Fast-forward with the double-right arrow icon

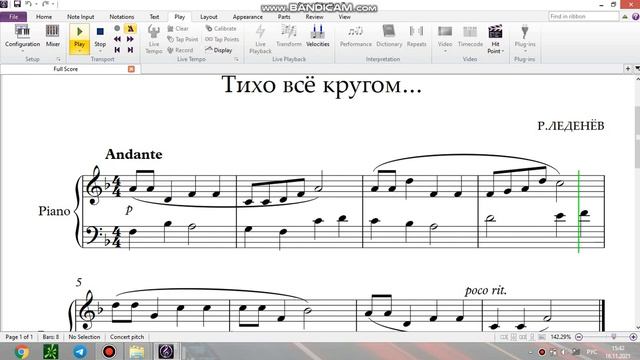pyautogui.click(x=130, y=39)
